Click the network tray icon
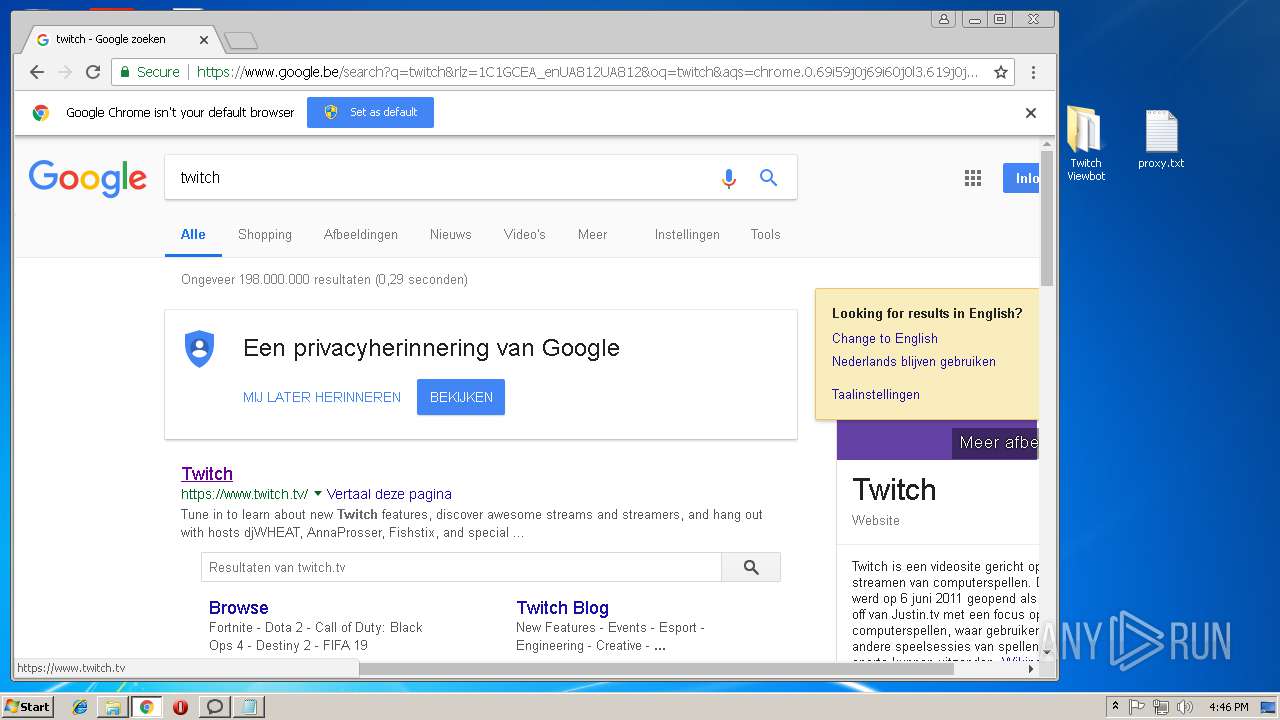This screenshot has width=1280, height=720. pos(1161,707)
